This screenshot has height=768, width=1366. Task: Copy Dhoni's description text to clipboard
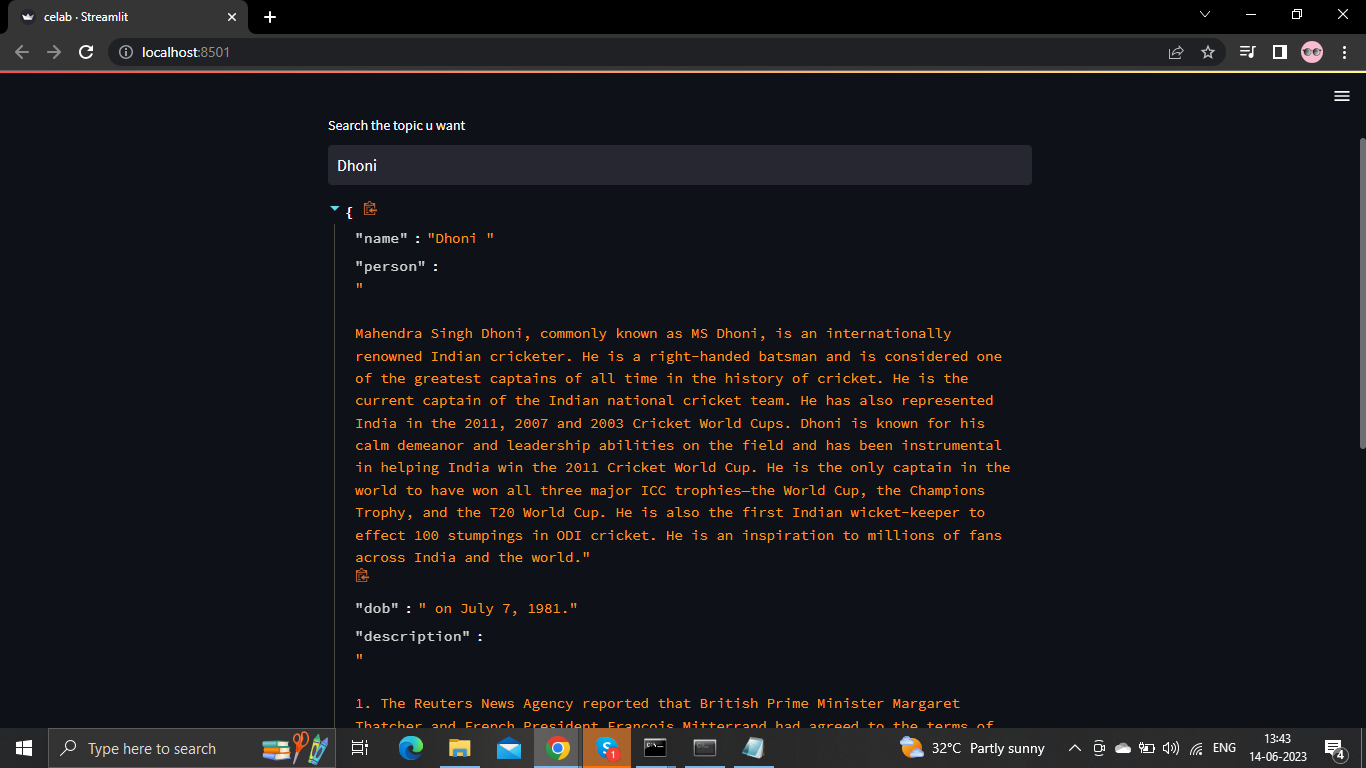(362, 575)
